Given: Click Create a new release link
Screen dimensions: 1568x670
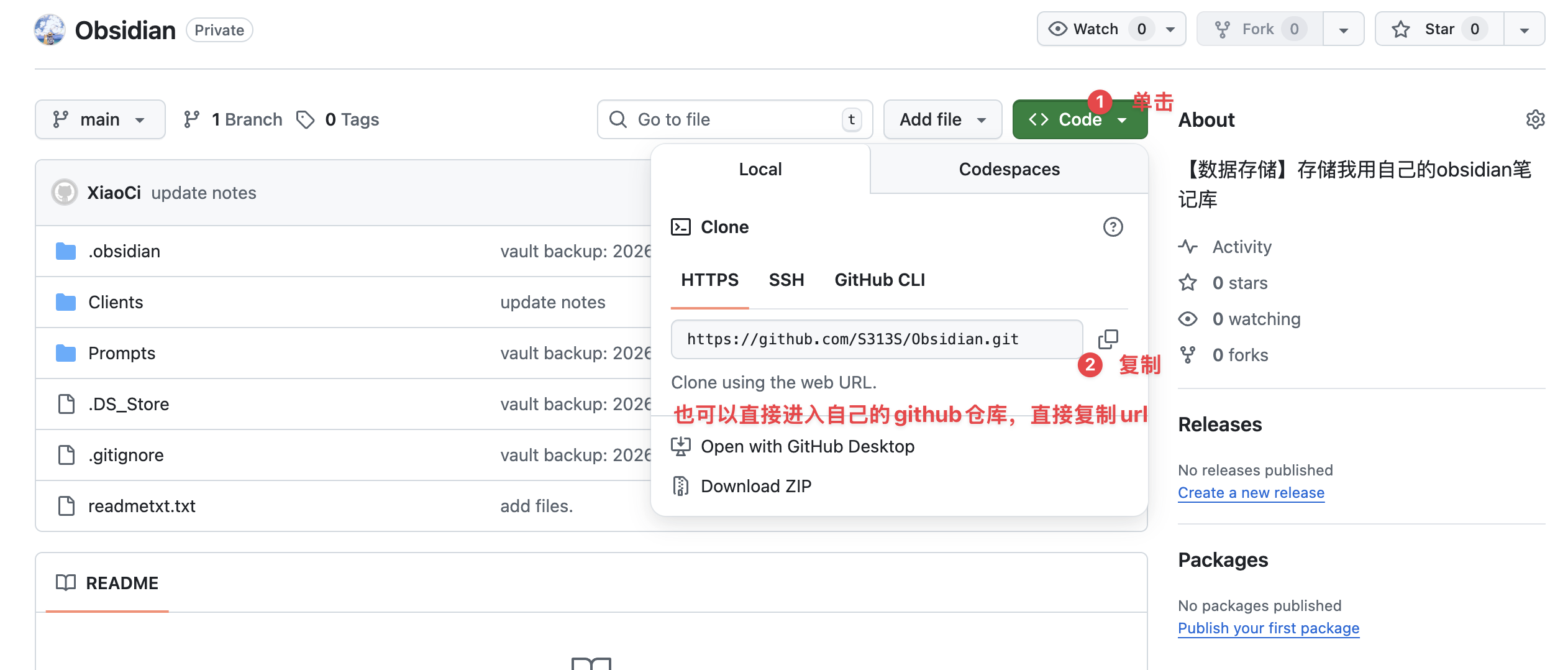Looking at the screenshot, I should tap(1251, 493).
